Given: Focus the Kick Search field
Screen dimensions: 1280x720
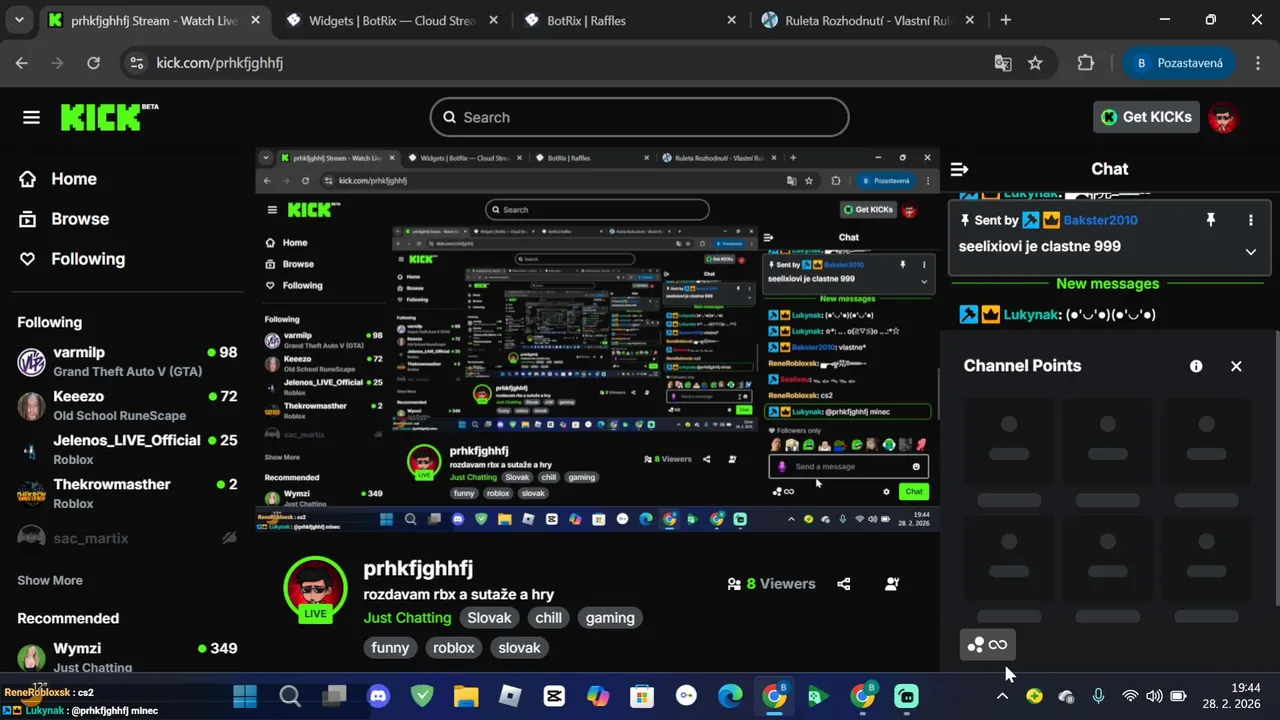Looking at the screenshot, I should pyautogui.click(x=639, y=117).
